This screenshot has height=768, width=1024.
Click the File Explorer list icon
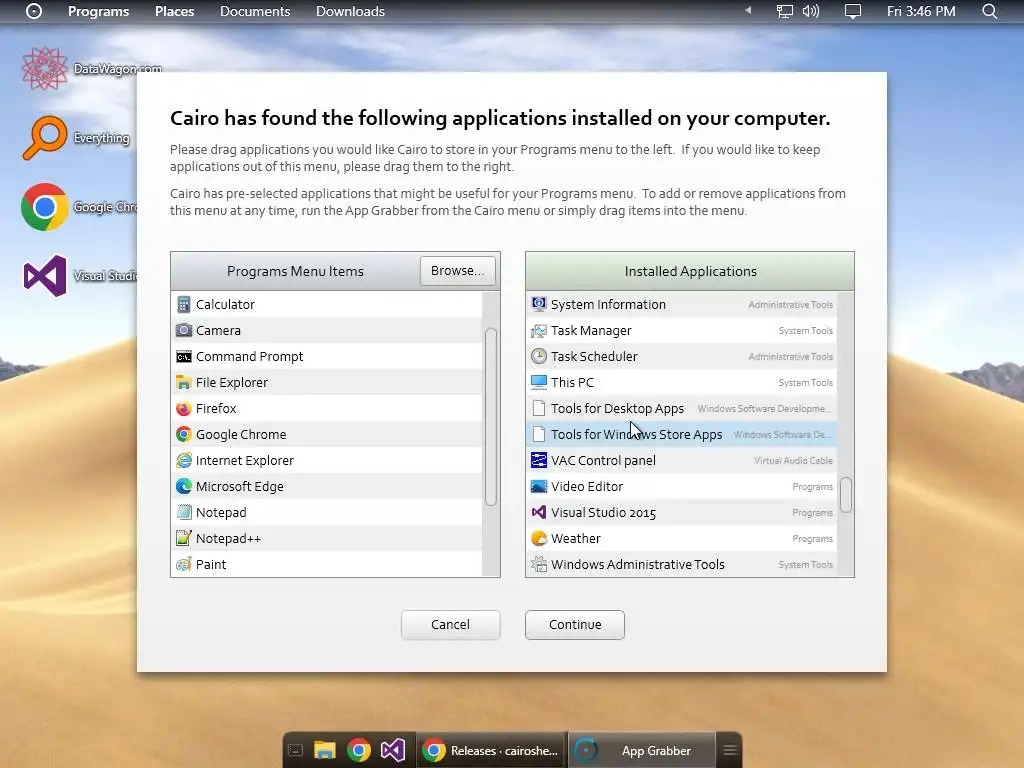(184, 383)
